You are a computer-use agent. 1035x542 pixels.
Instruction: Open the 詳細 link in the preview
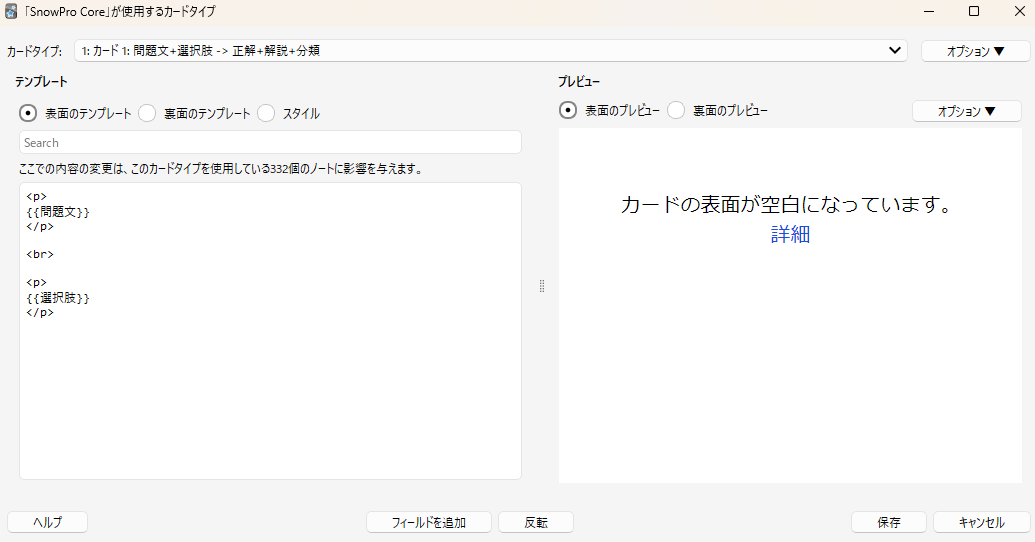point(790,234)
